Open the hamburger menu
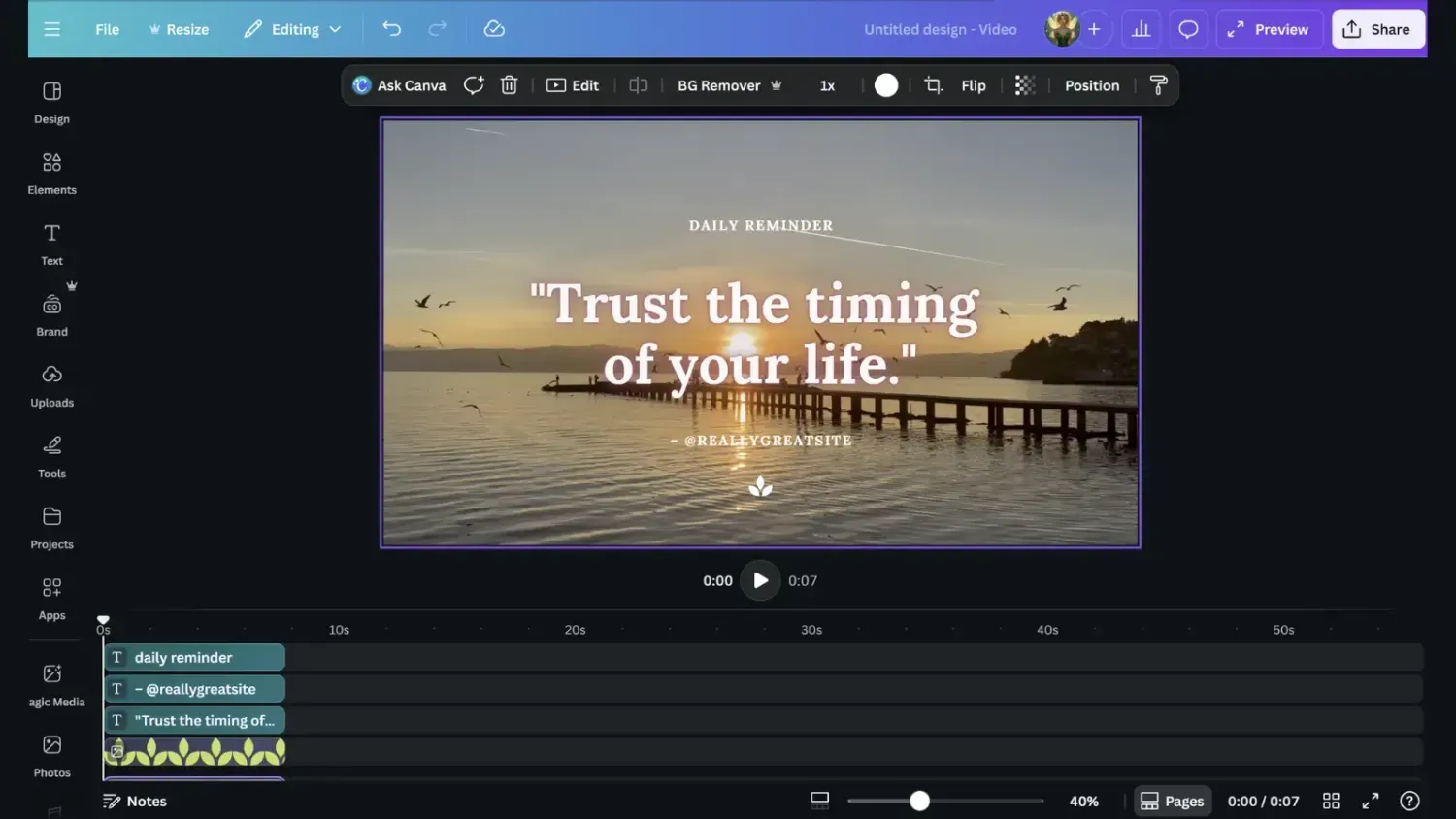 (51, 29)
